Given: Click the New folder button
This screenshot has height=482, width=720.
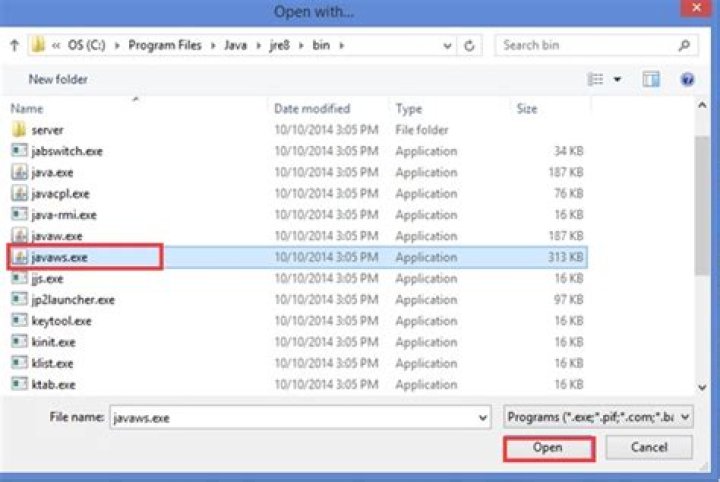Looking at the screenshot, I should (x=58, y=79).
